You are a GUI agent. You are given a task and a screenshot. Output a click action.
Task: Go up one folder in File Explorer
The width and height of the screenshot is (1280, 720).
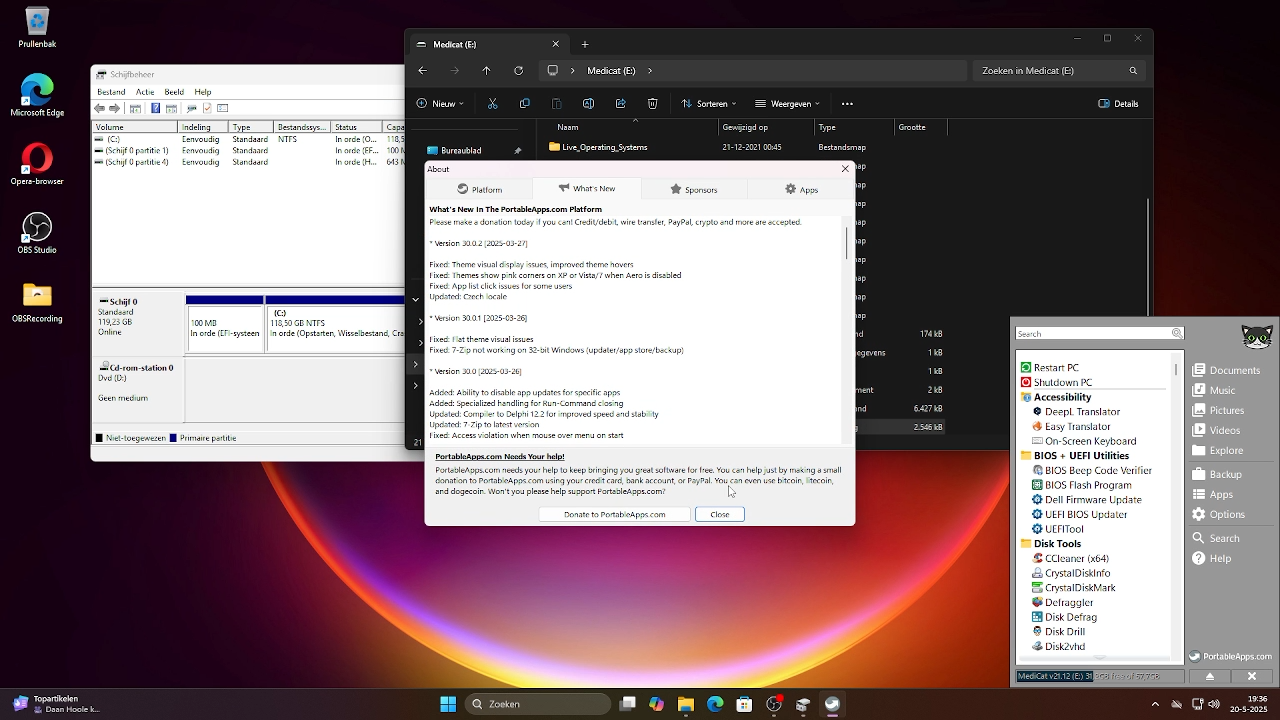click(486, 70)
